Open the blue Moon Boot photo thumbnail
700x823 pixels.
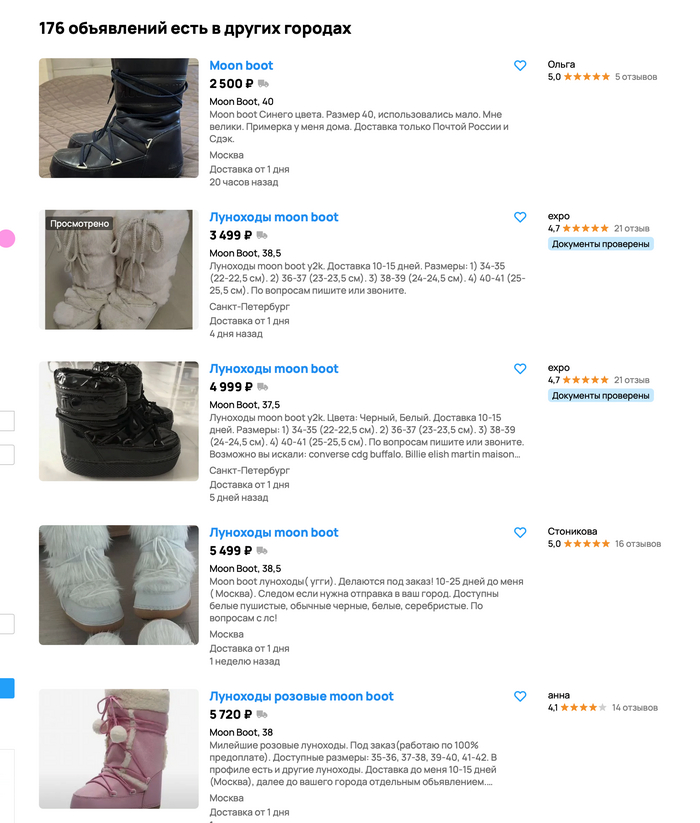tap(119, 118)
